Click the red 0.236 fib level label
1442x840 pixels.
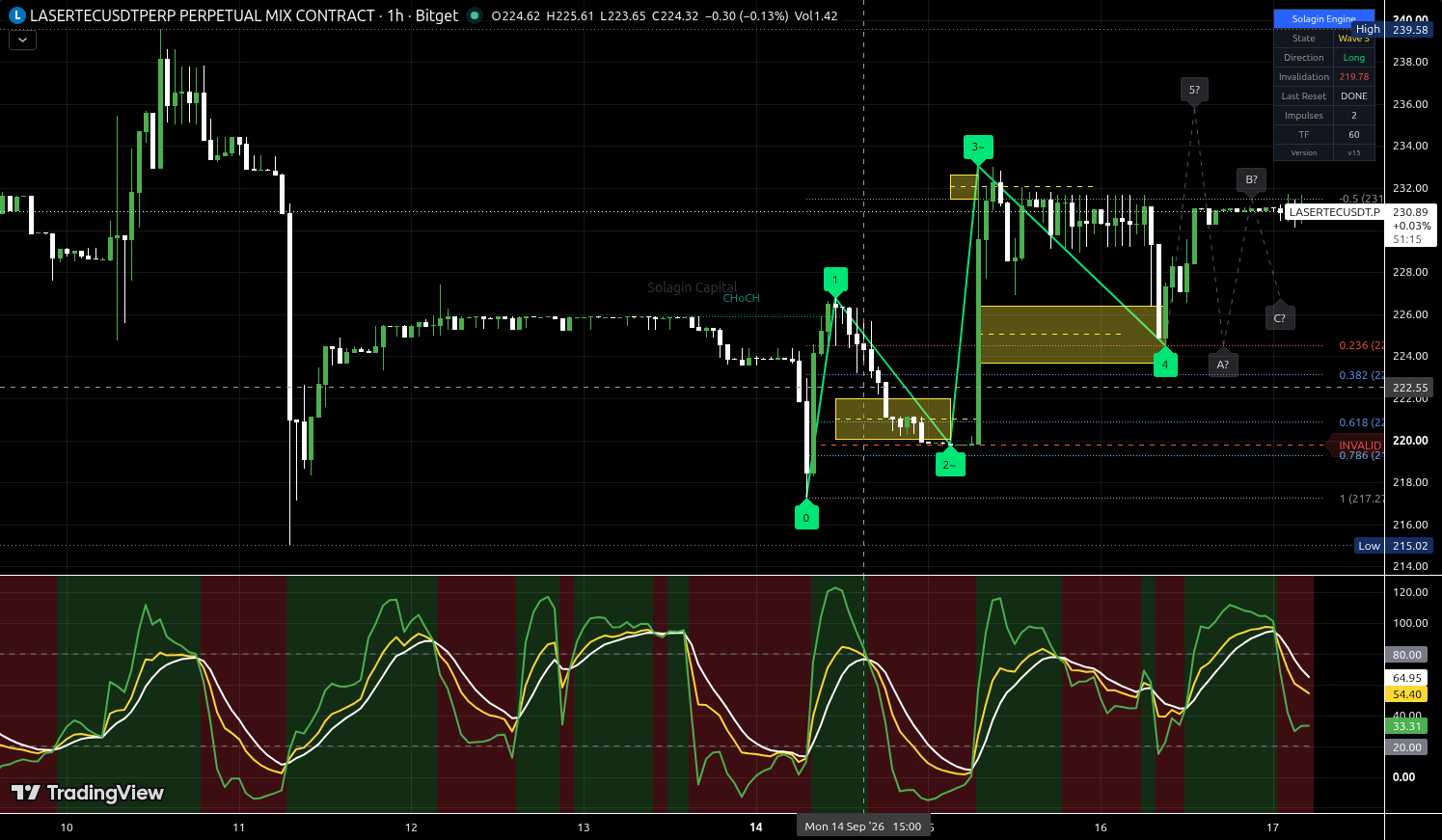[x=1361, y=345]
